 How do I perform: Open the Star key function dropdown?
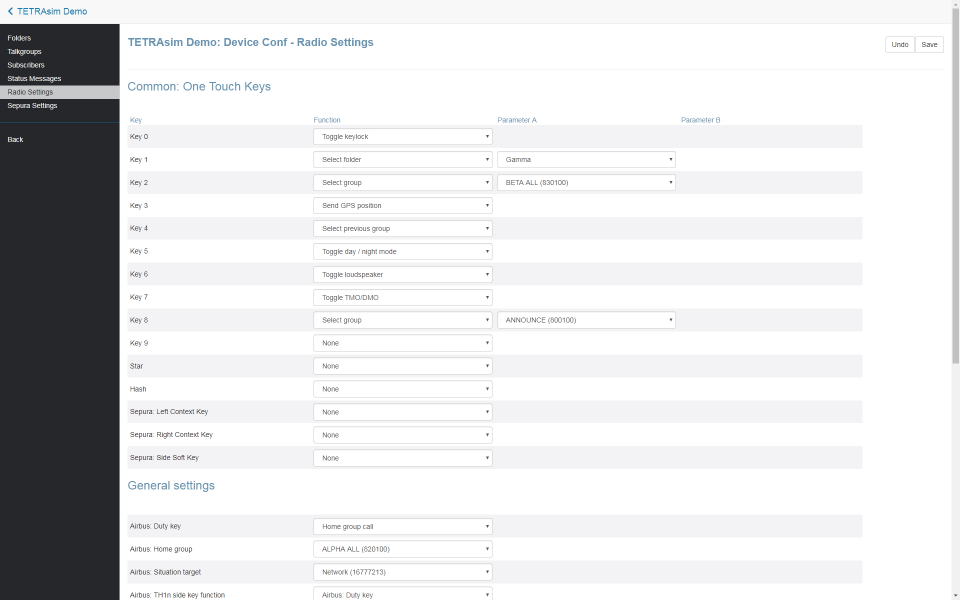pyautogui.click(x=402, y=366)
